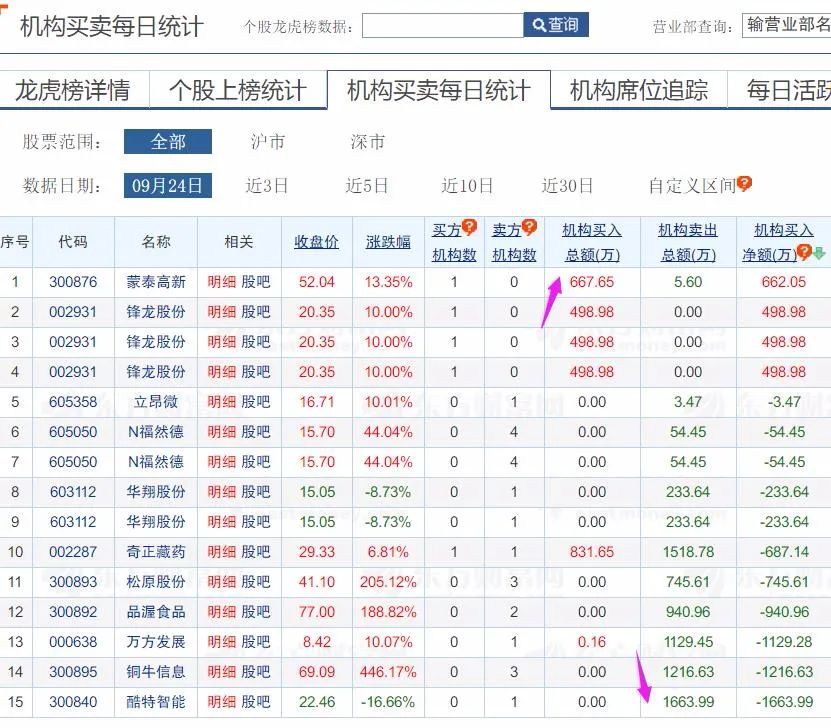Sort by 涨跌幅 column header

pyautogui.click(x=388, y=242)
